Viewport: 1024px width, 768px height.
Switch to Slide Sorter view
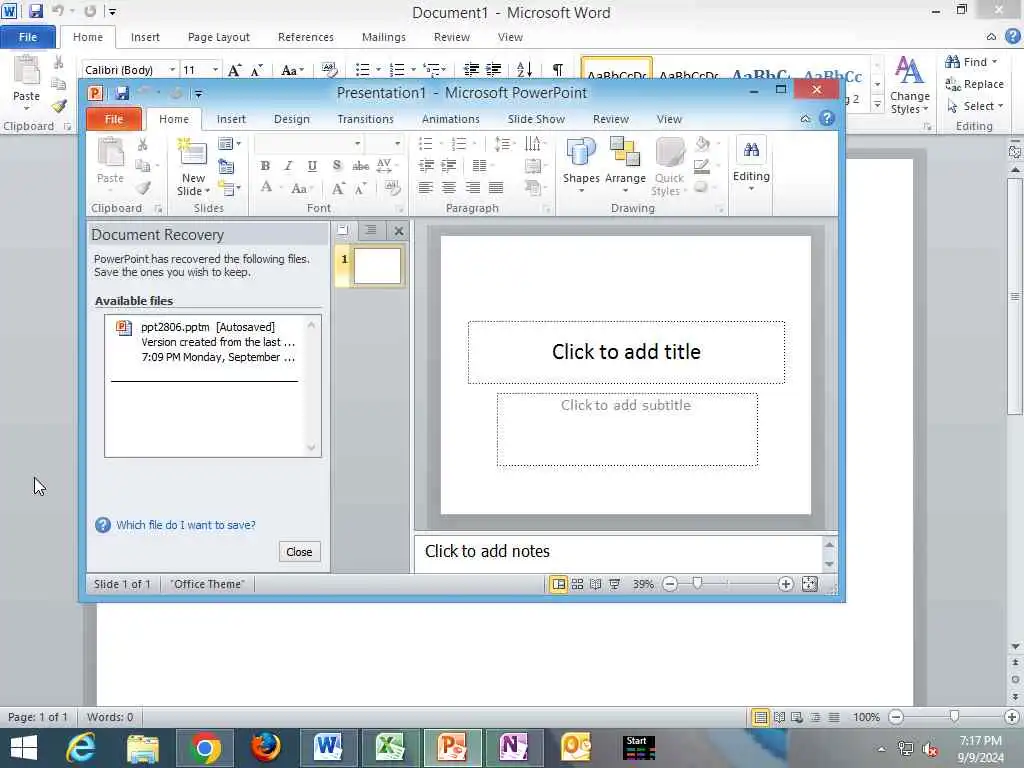(x=577, y=584)
